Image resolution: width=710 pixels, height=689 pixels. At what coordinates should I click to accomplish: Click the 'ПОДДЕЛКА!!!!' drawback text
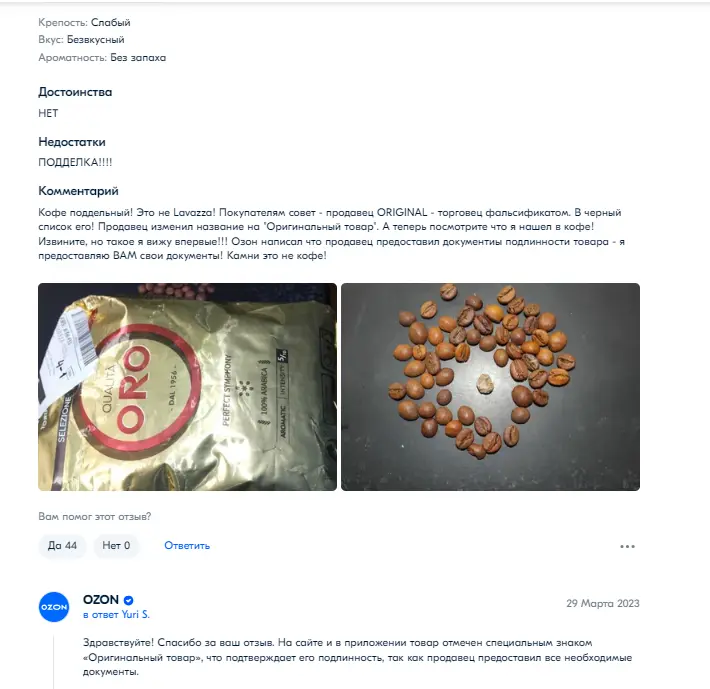[75, 162]
